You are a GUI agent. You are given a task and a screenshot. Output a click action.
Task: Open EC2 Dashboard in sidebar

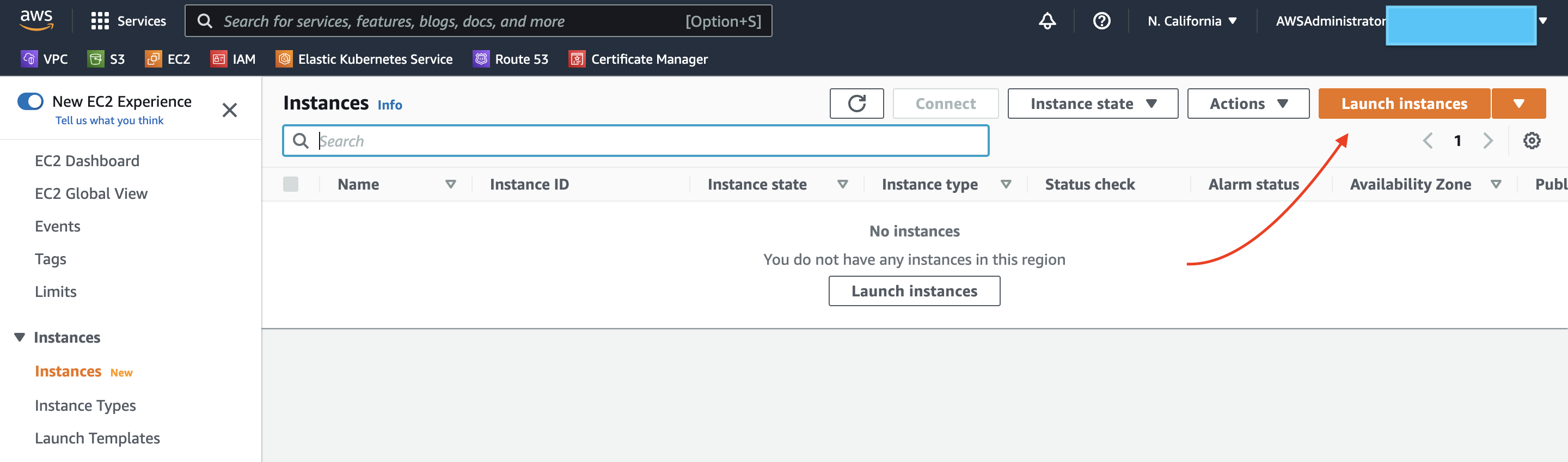[x=87, y=161]
